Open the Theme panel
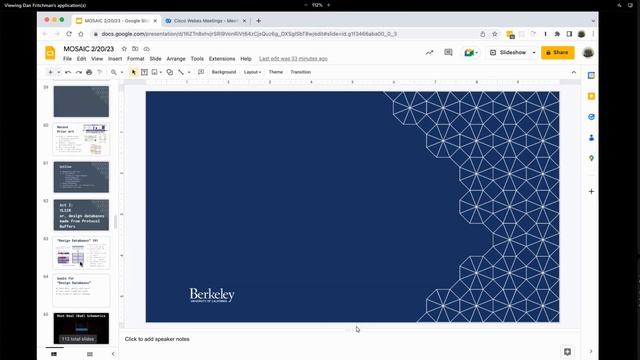The width and height of the screenshot is (640, 360). [276, 72]
